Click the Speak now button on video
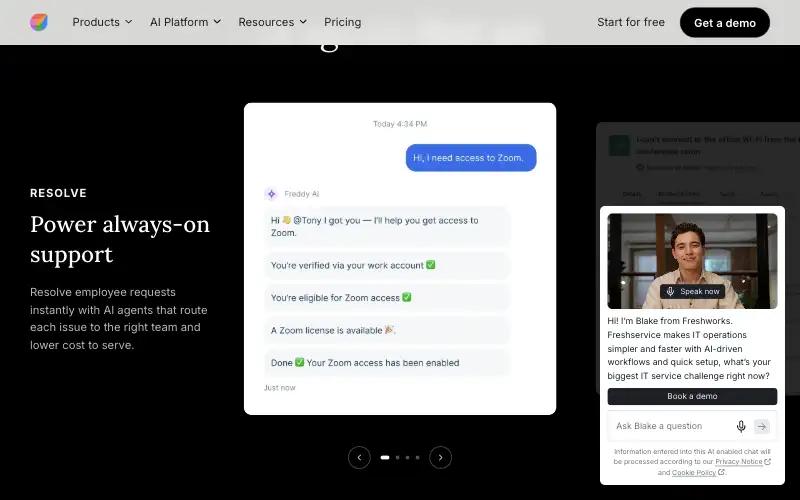 pos(692,291)
